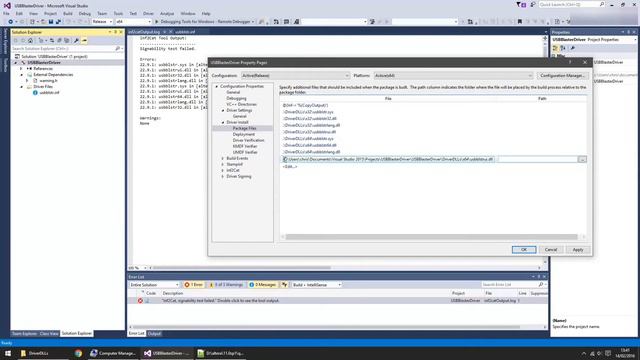Collapse the Driver Install node

click(x=223, y=122)
